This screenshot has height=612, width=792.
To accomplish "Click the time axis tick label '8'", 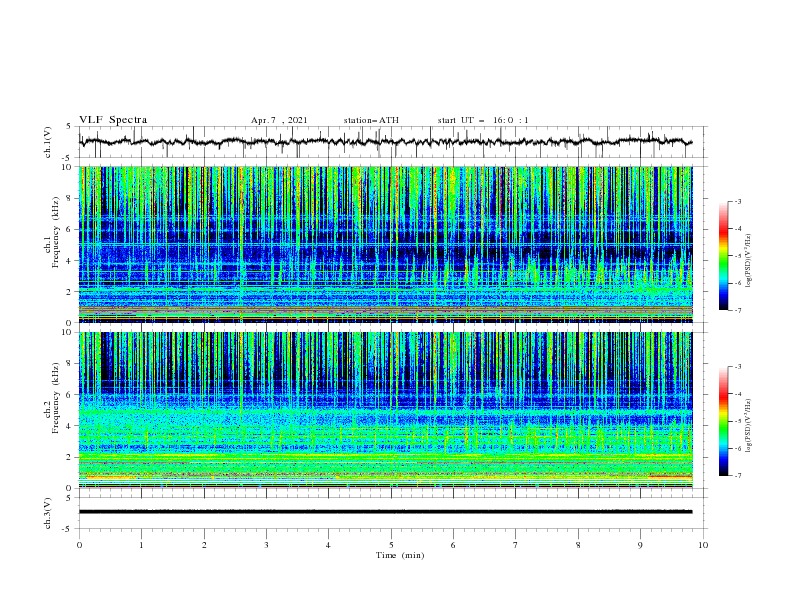I will point(578,545).
